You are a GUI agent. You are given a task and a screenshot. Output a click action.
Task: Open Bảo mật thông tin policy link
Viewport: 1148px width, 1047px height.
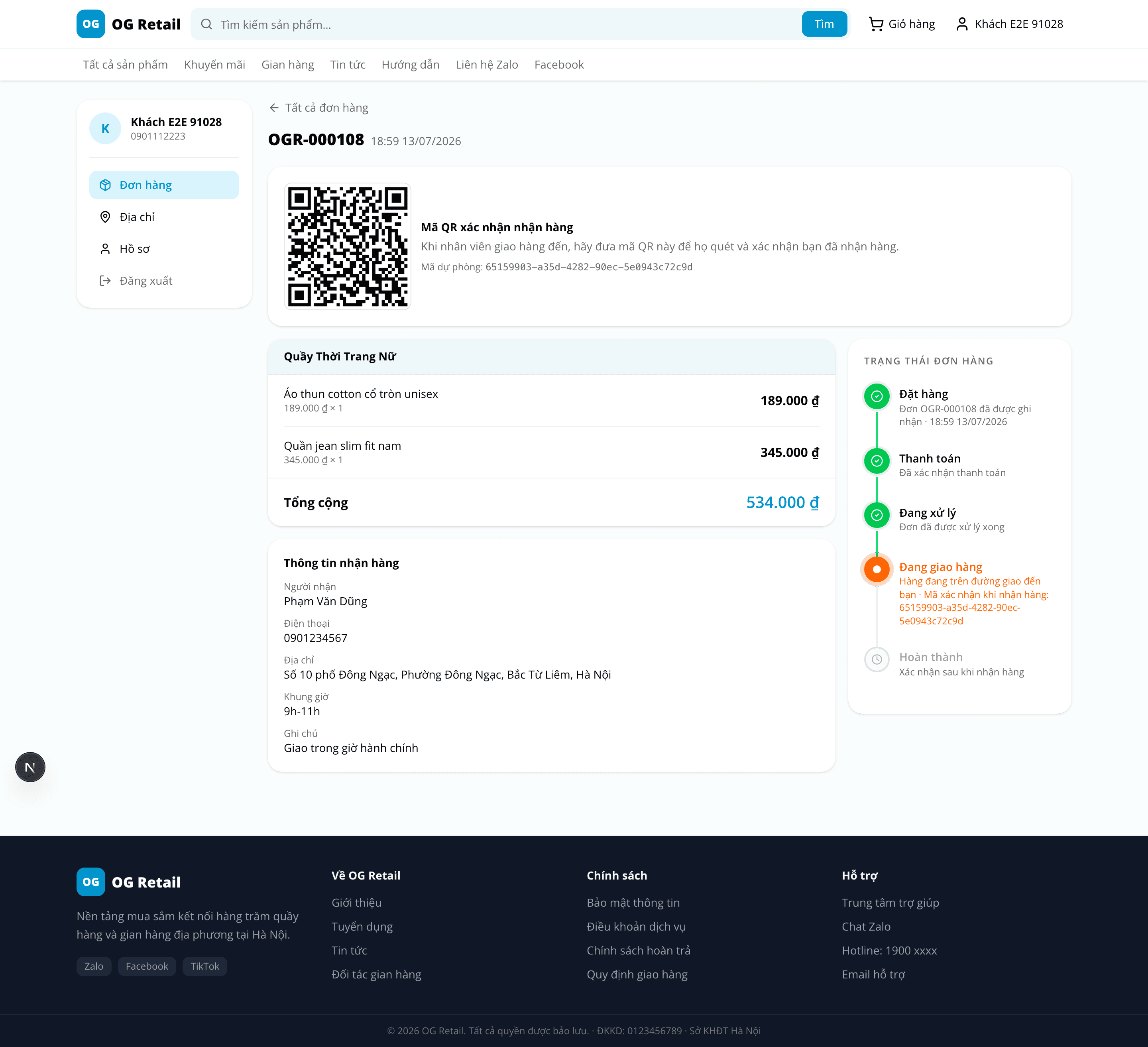(x=633, y=902)
